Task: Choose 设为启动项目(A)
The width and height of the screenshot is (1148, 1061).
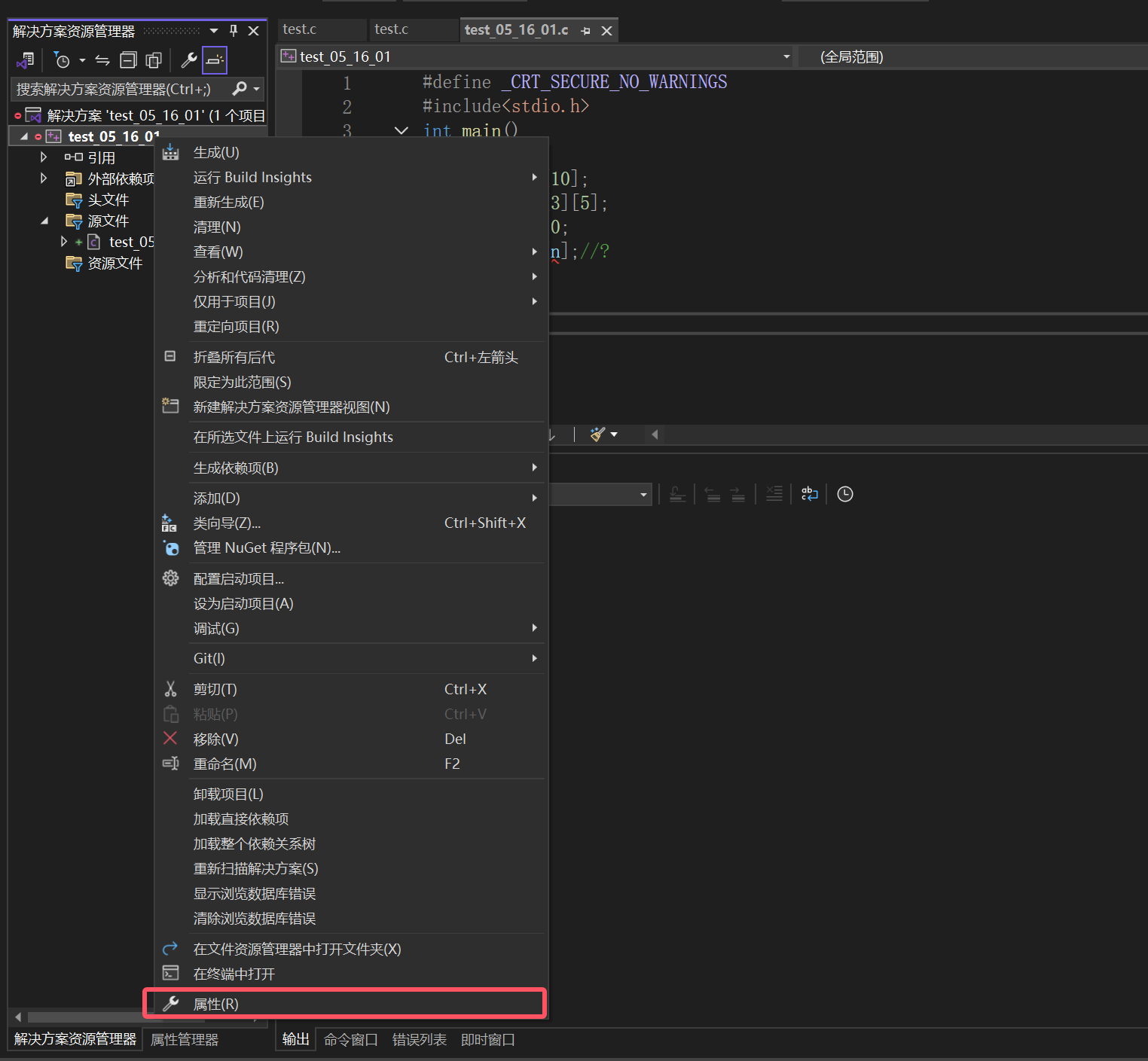Action: 351,604
